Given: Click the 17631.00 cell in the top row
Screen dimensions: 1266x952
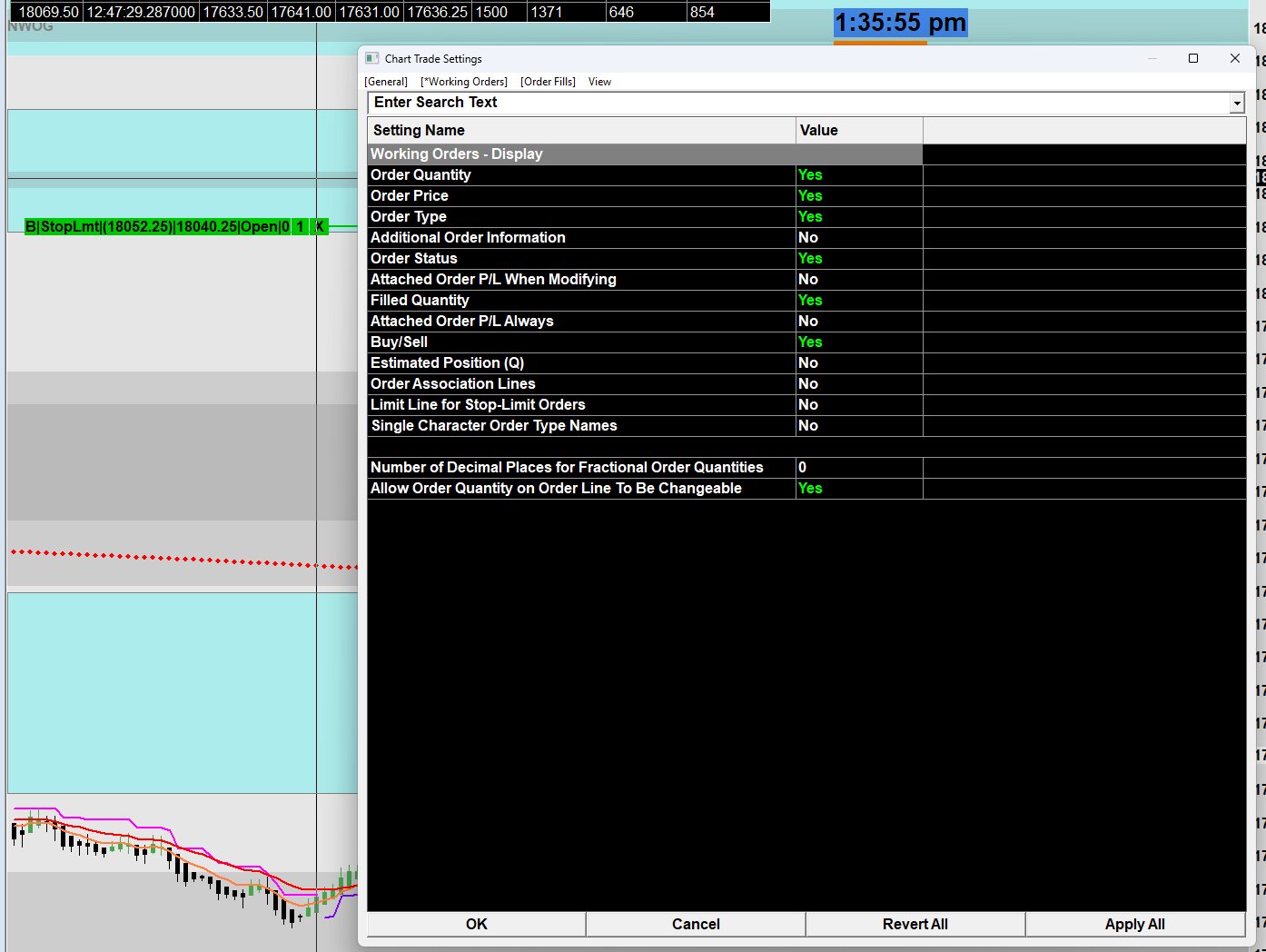Looking at the screenshot, I should [x=370, y=12].
